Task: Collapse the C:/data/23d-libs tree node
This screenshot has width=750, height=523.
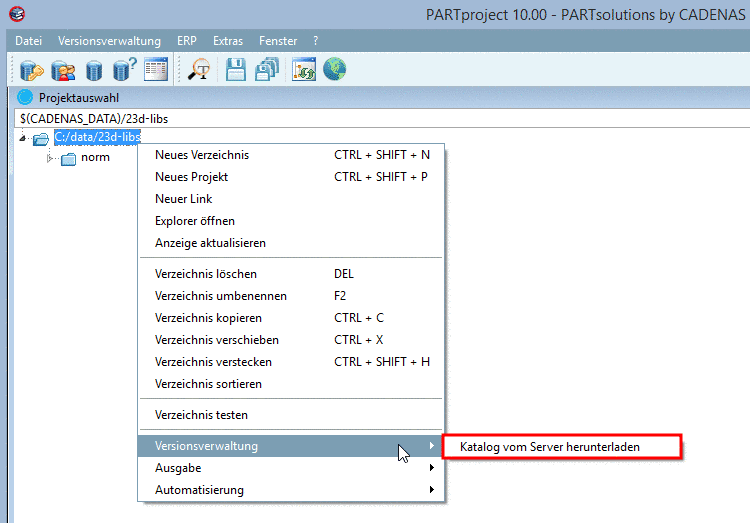Action: click(22, 138)
